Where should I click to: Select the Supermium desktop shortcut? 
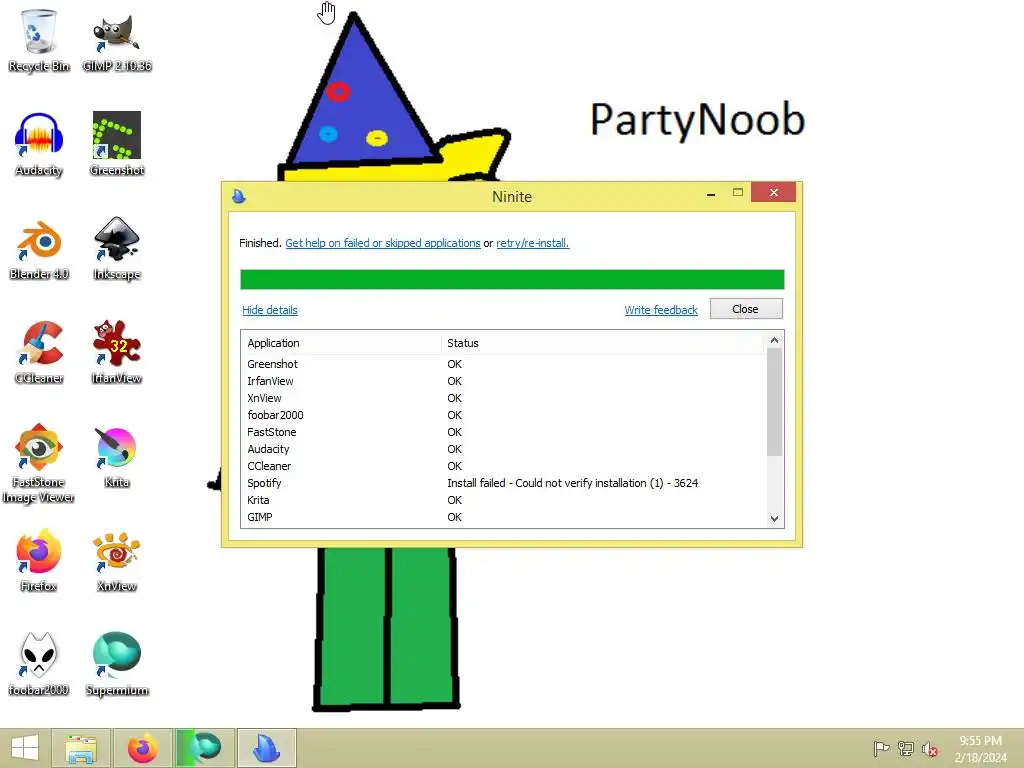117,664
